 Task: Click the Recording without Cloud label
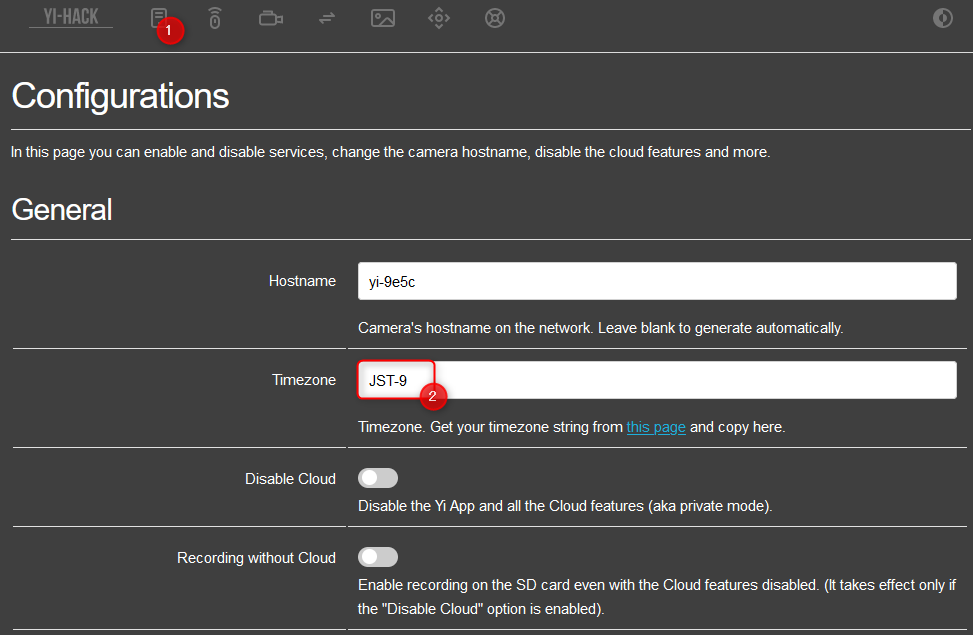(x=256, y=557)
